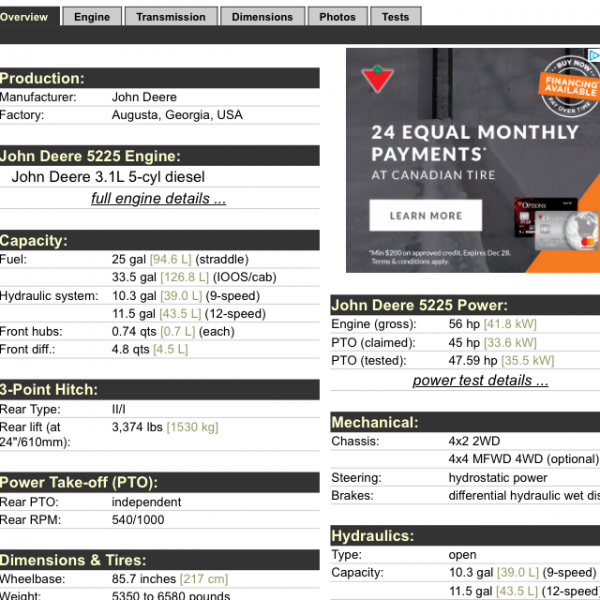600x600 pixels.
Task: Click the Rear PTO value 'independent'
Action: pyautogui.click(x=147, y=502)
